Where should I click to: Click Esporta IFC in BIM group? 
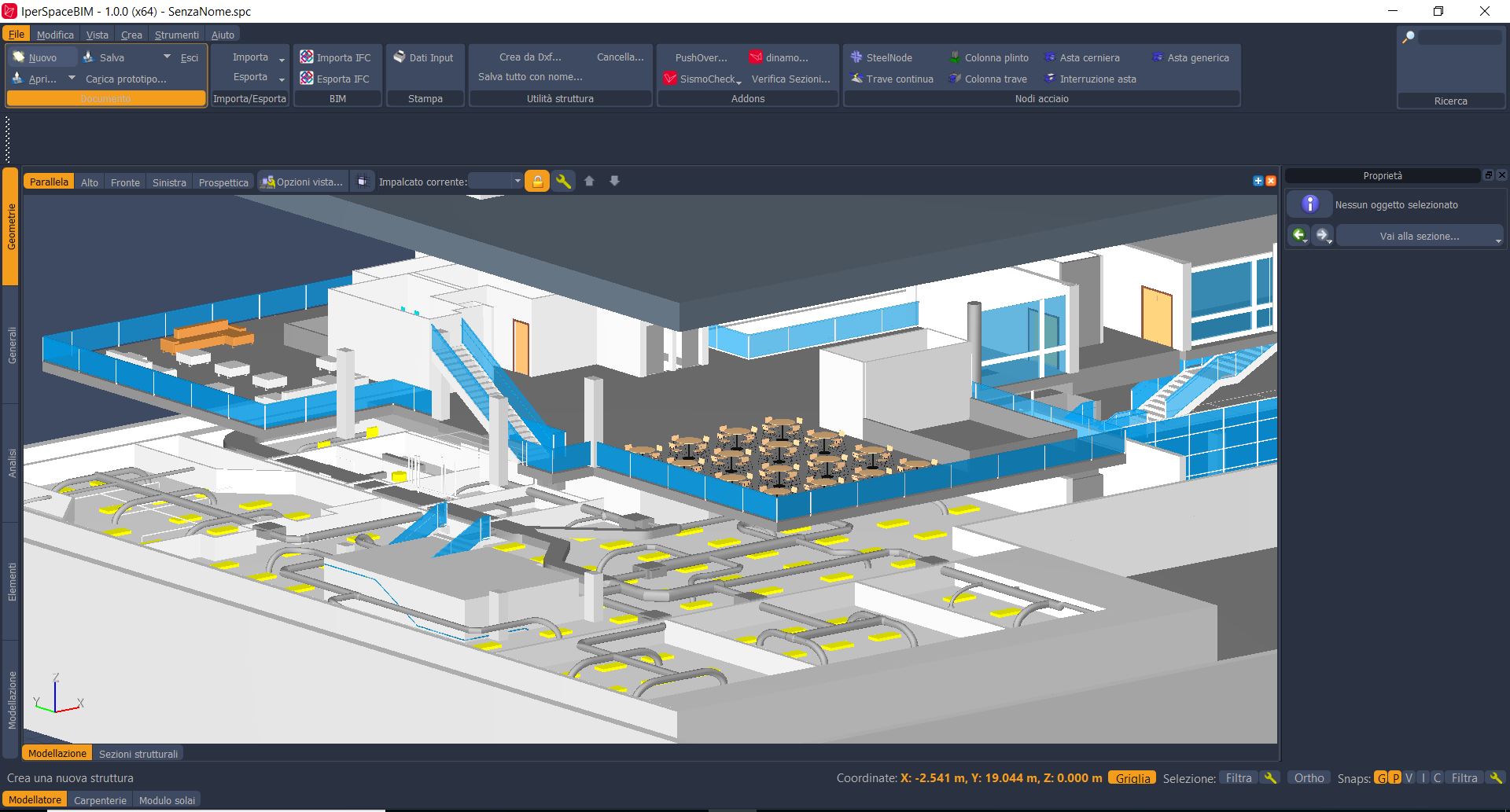[335, 79]
